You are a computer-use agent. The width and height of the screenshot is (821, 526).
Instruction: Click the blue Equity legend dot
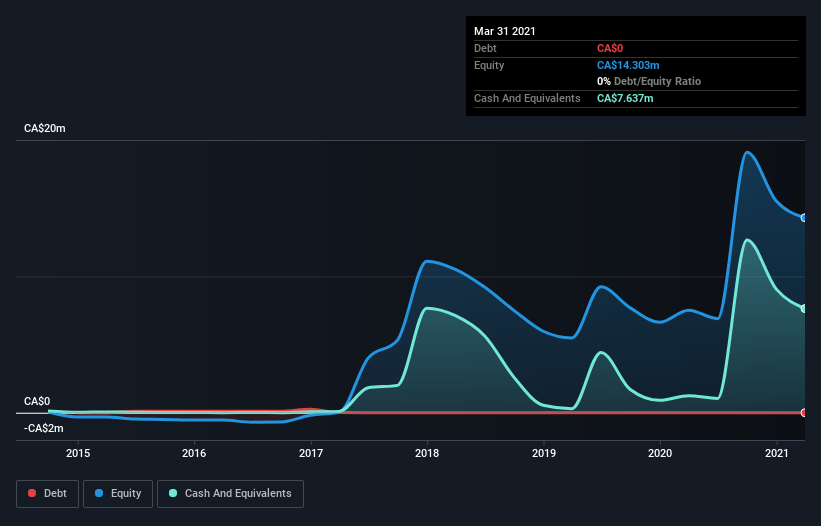point(99,493)
